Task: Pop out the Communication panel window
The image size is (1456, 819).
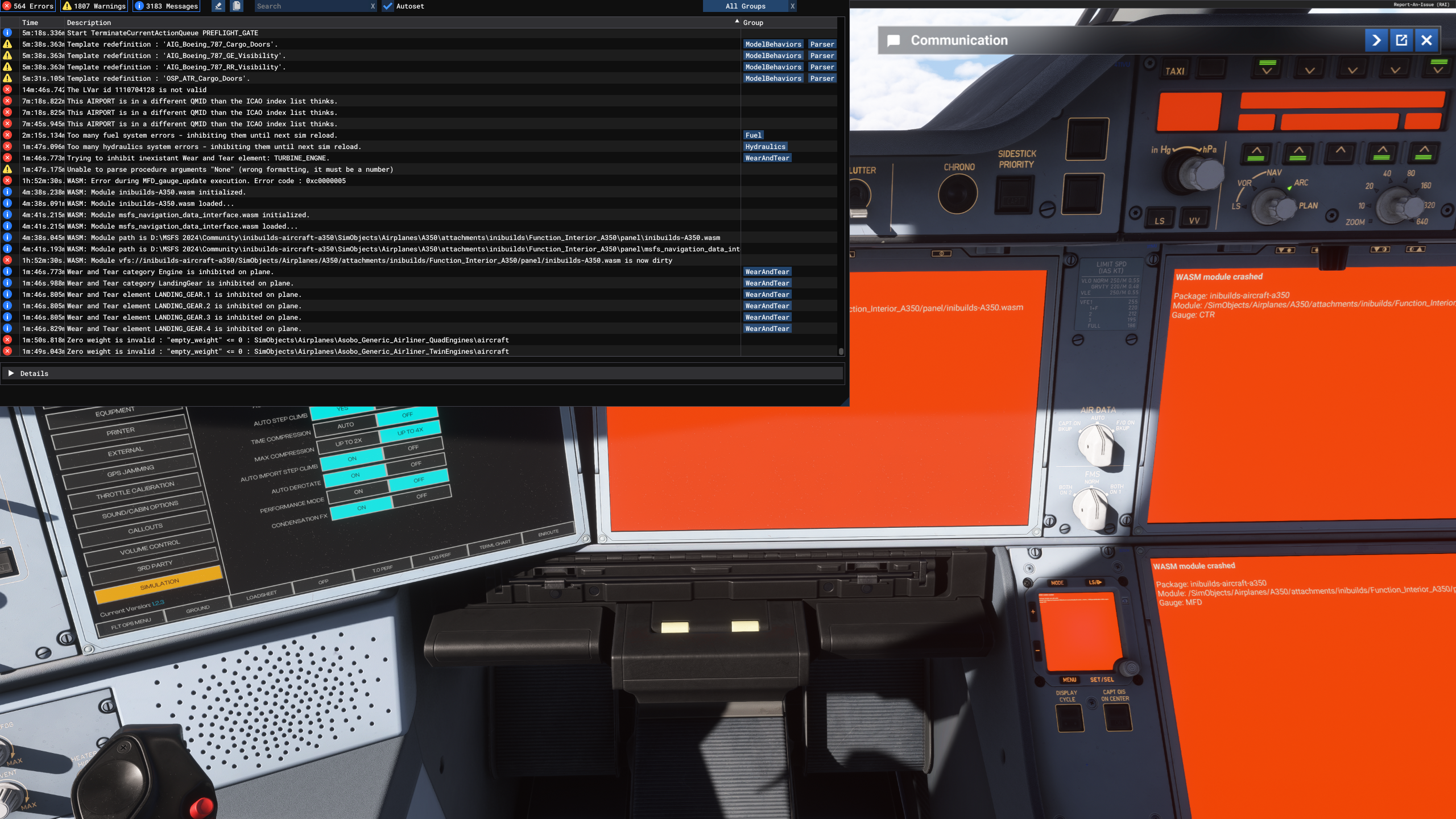Action: (x=1401, y=40)
